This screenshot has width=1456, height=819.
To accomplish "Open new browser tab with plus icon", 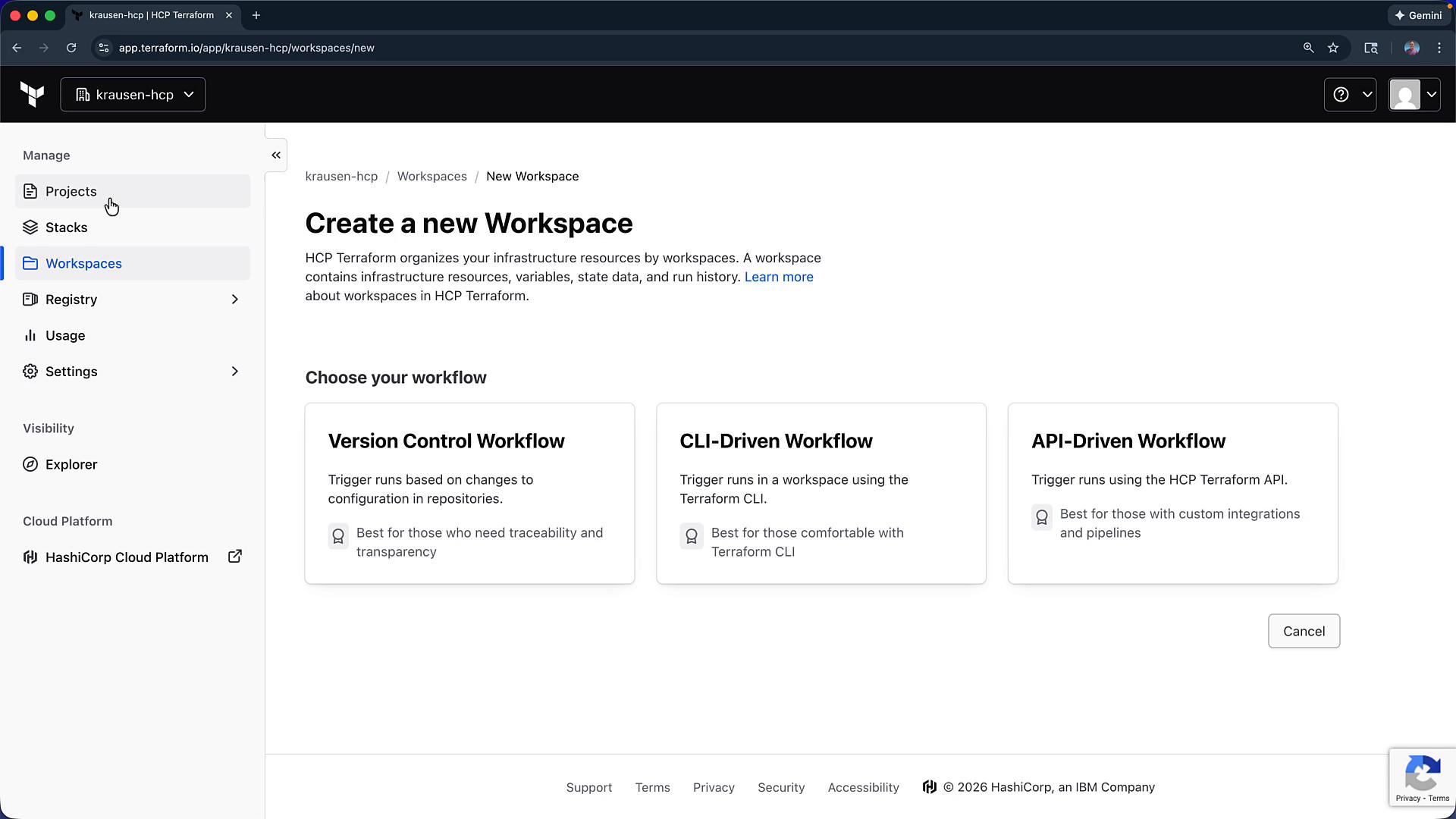I will [x=256, y=15].
